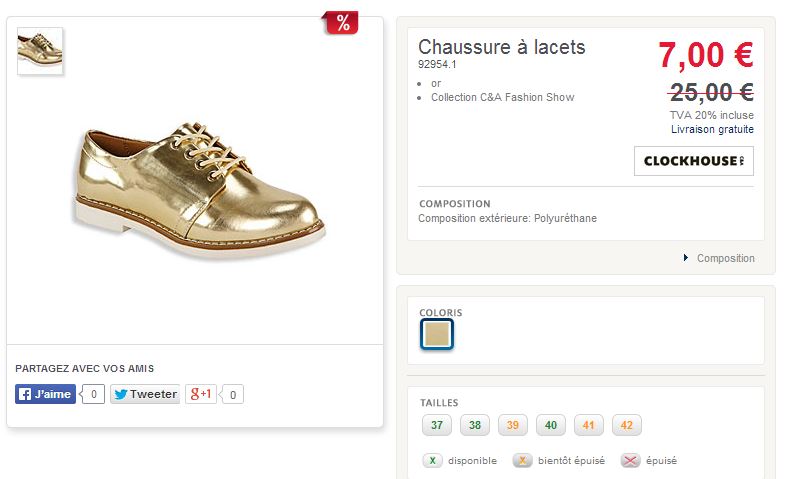This screenshot has height=479, width=797.
Task: Click the red percent discount badge
Action: click(x=342, y=24)
